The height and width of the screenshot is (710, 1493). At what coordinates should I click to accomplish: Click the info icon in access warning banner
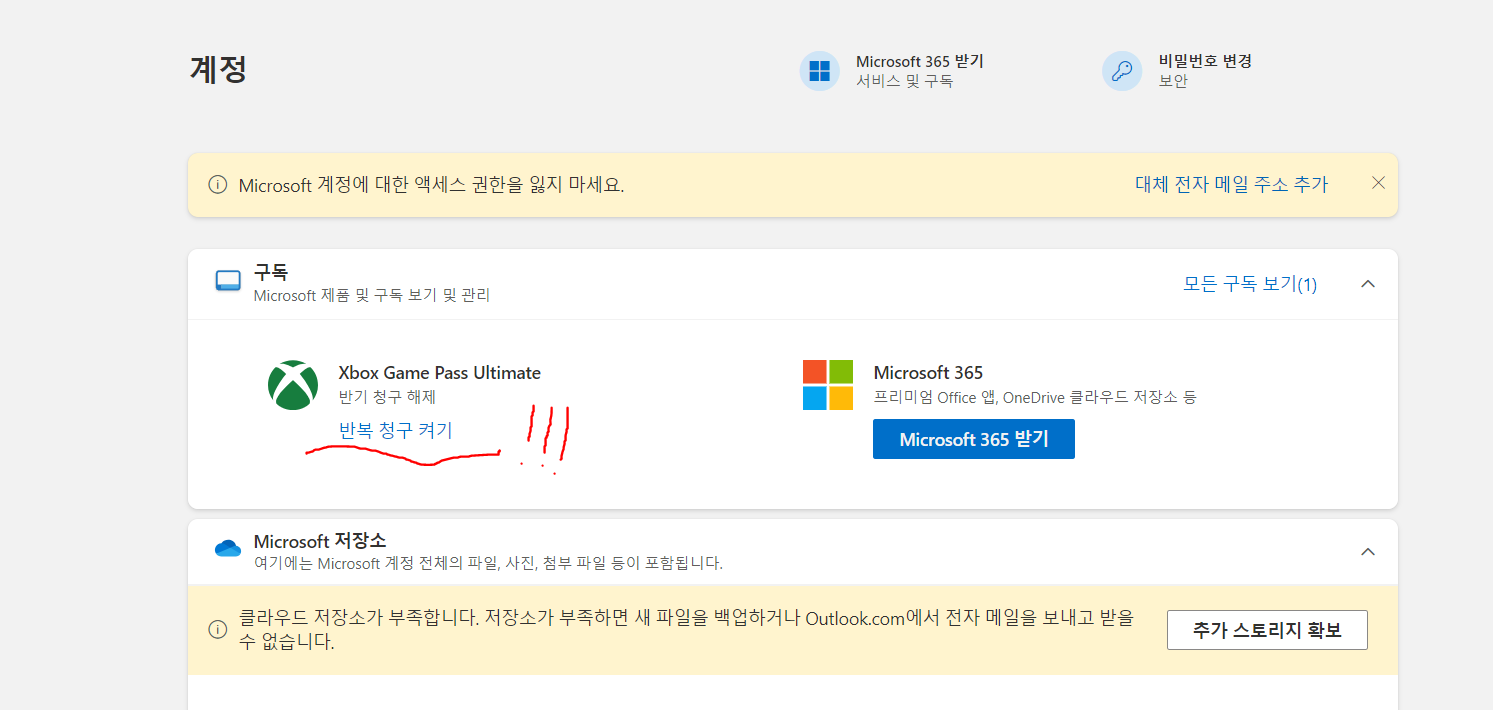217,185
